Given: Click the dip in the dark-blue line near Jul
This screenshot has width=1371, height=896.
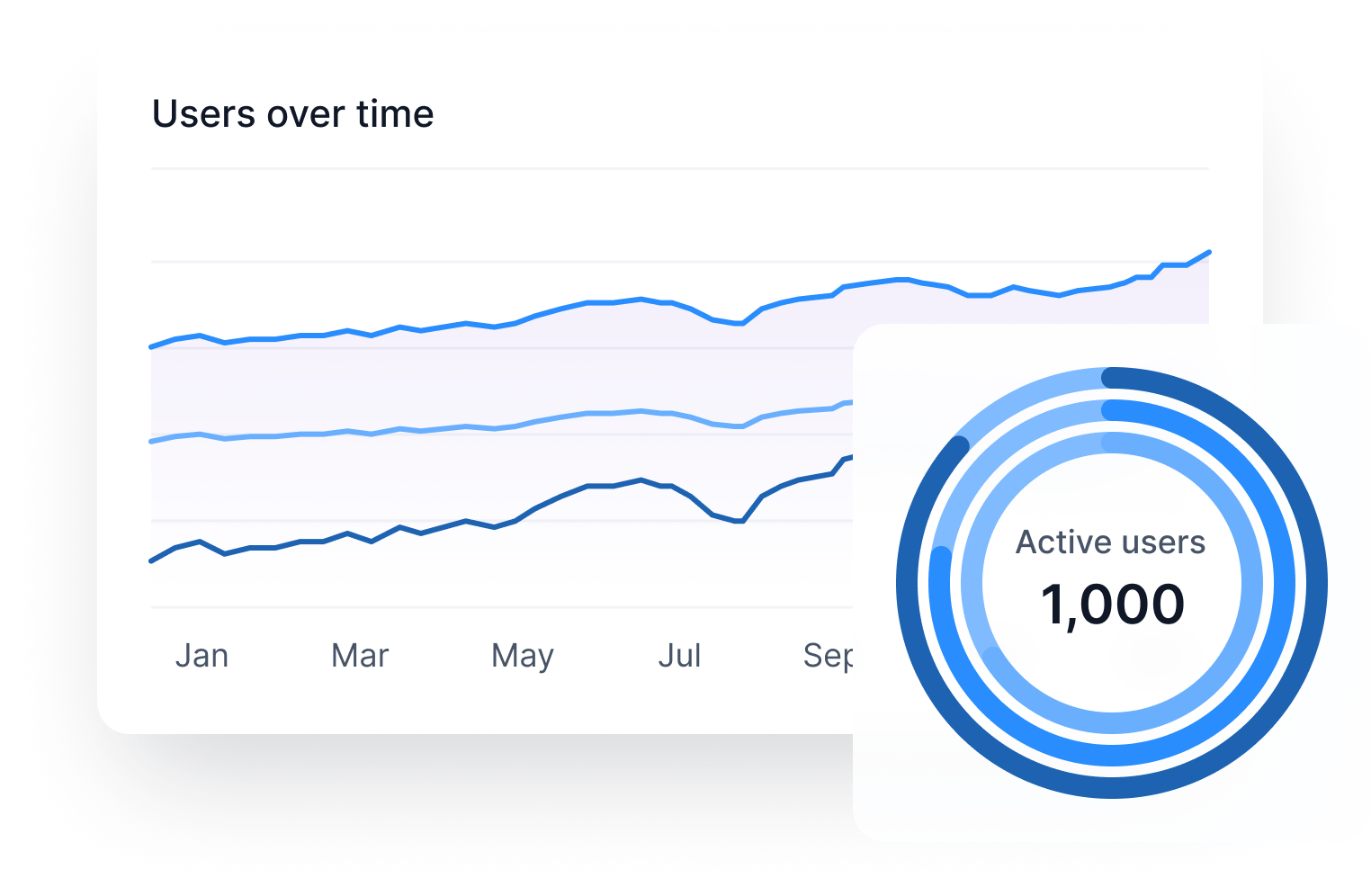Looking at the screenshot, I should [739, 520].
